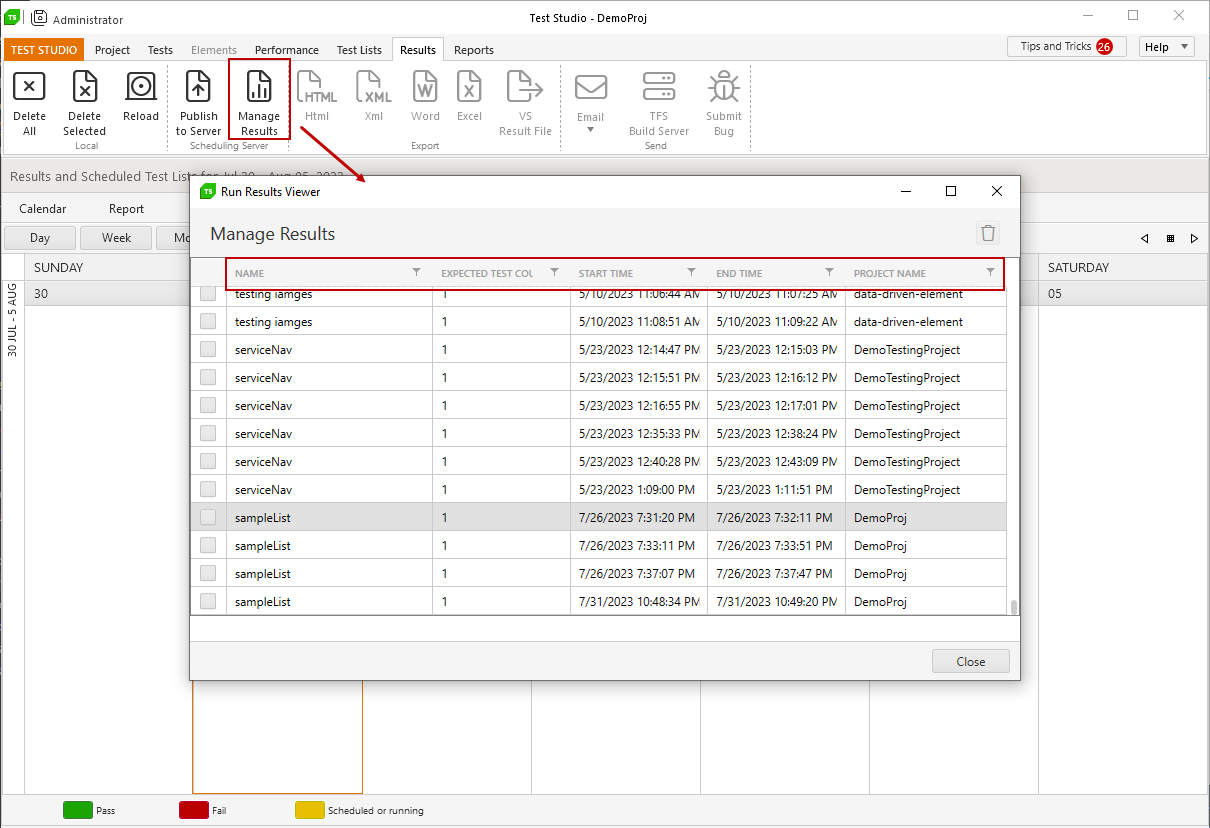Check the first testing iamges row checkbox
1210x828 pixels.
tap(208, 294)
